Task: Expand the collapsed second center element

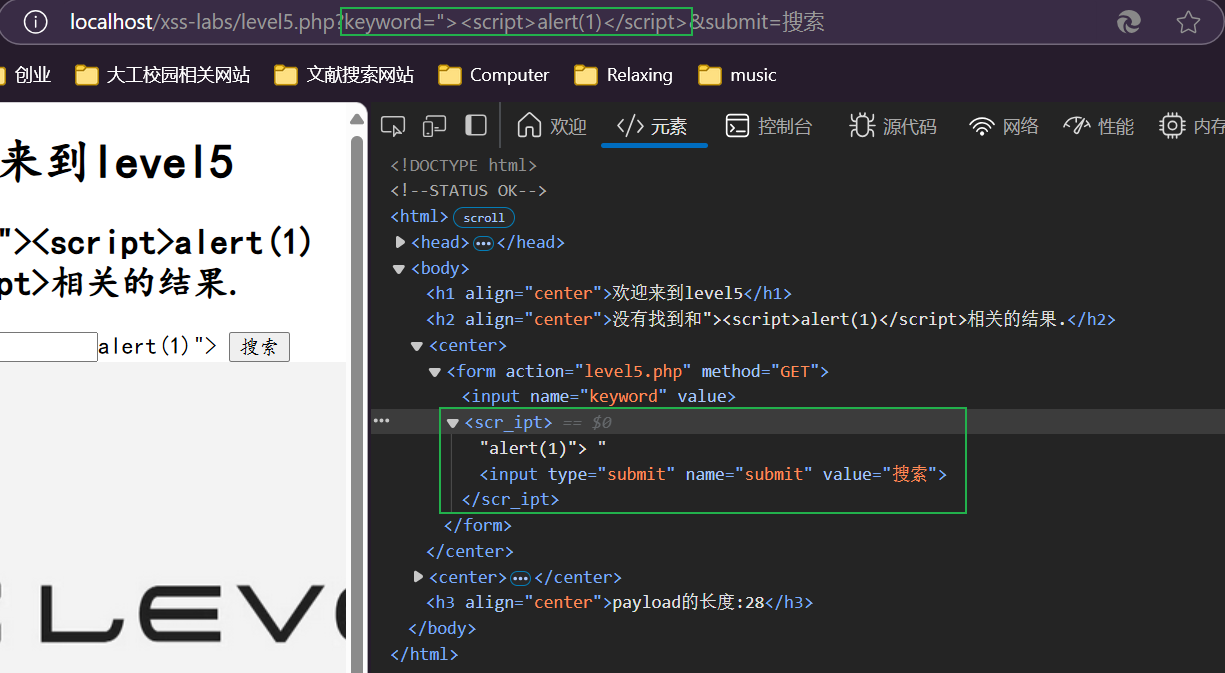Action: (419, 577)
